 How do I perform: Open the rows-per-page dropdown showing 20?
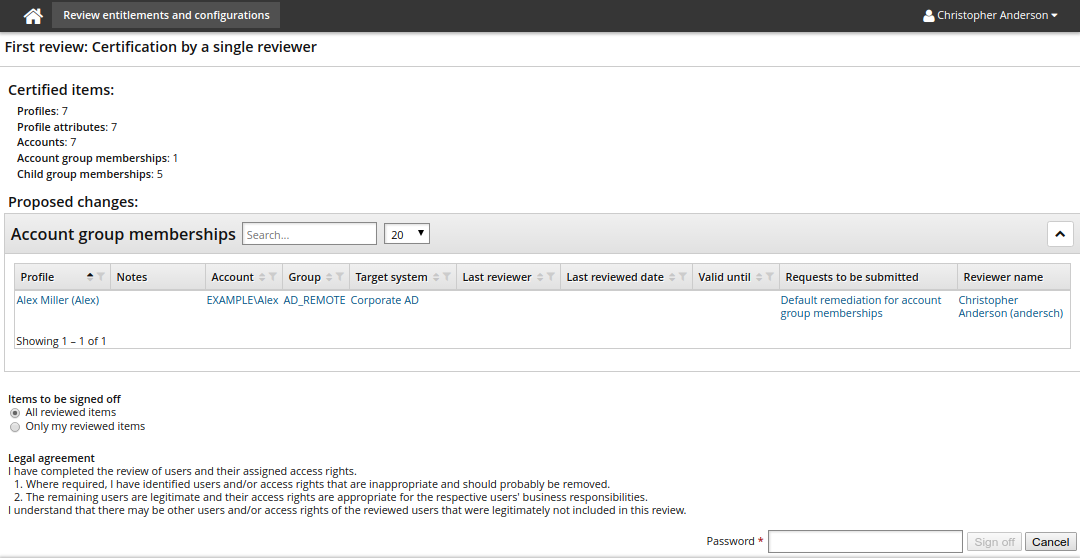tap(406, 234)
